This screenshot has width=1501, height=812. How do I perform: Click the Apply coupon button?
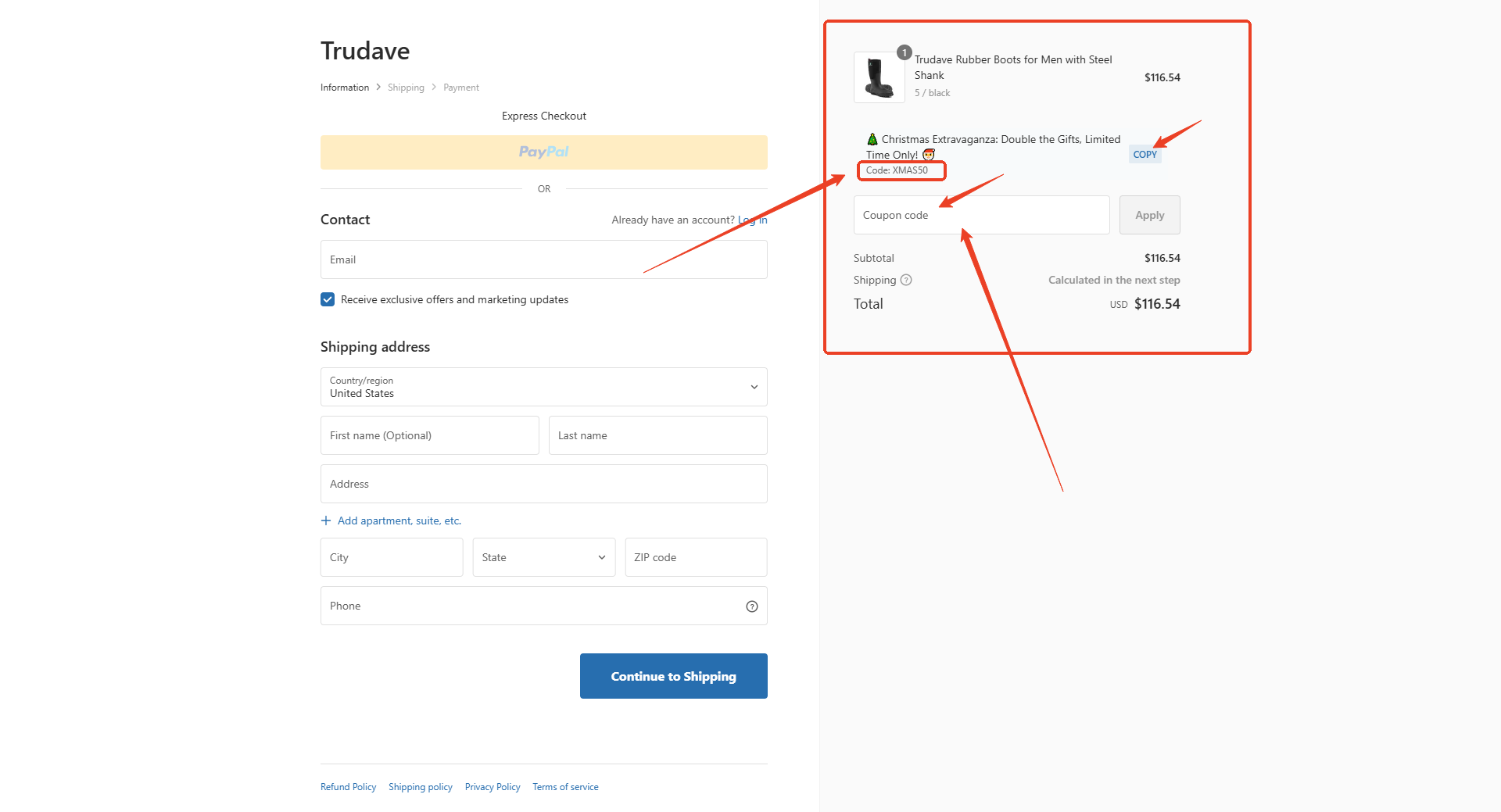[1150, 215]
